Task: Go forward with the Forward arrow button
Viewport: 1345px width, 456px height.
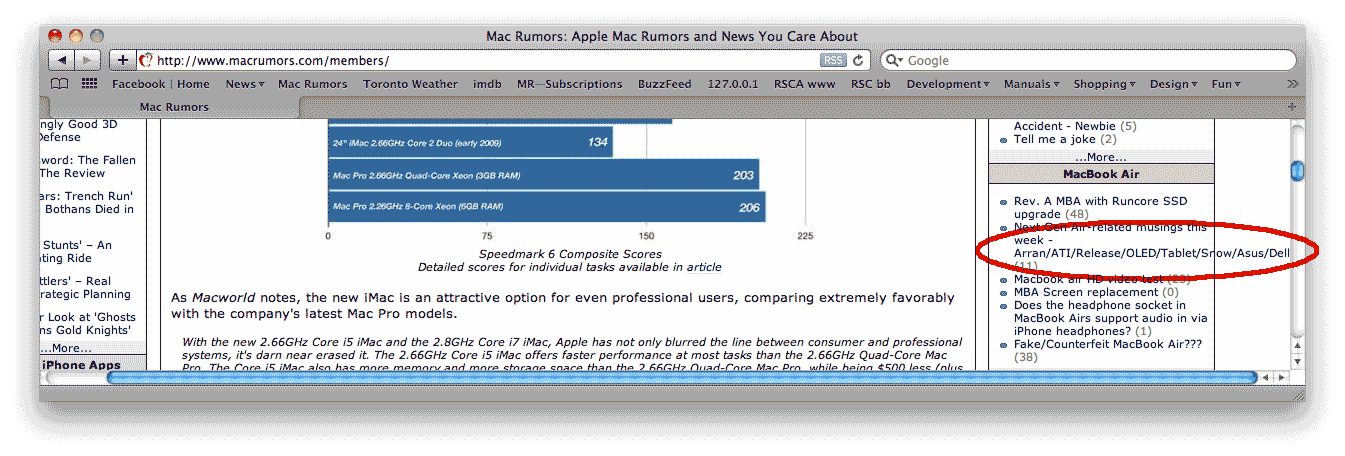Action: click(88, 60)
